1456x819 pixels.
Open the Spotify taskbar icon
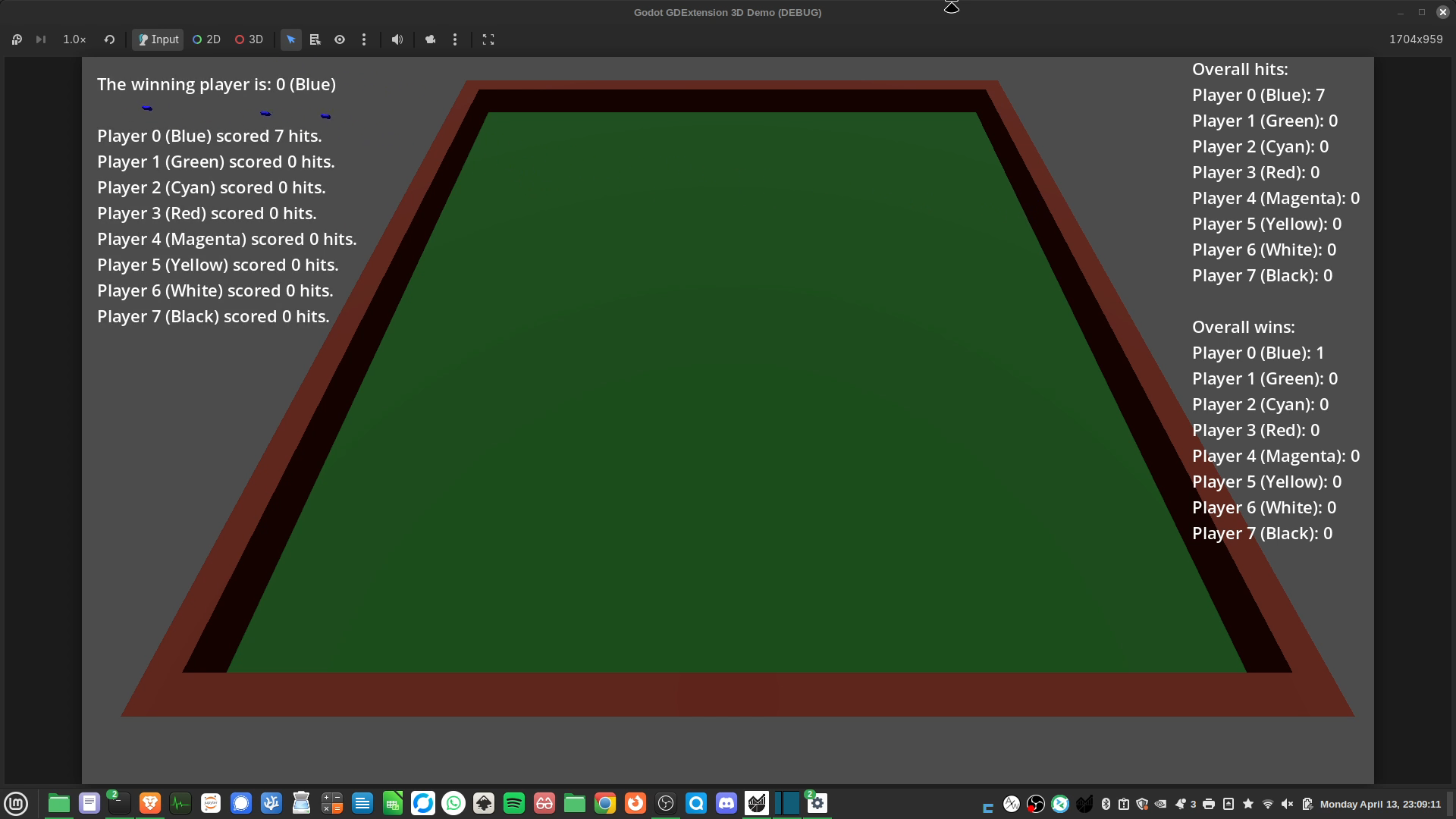click(x=514, y=803)
